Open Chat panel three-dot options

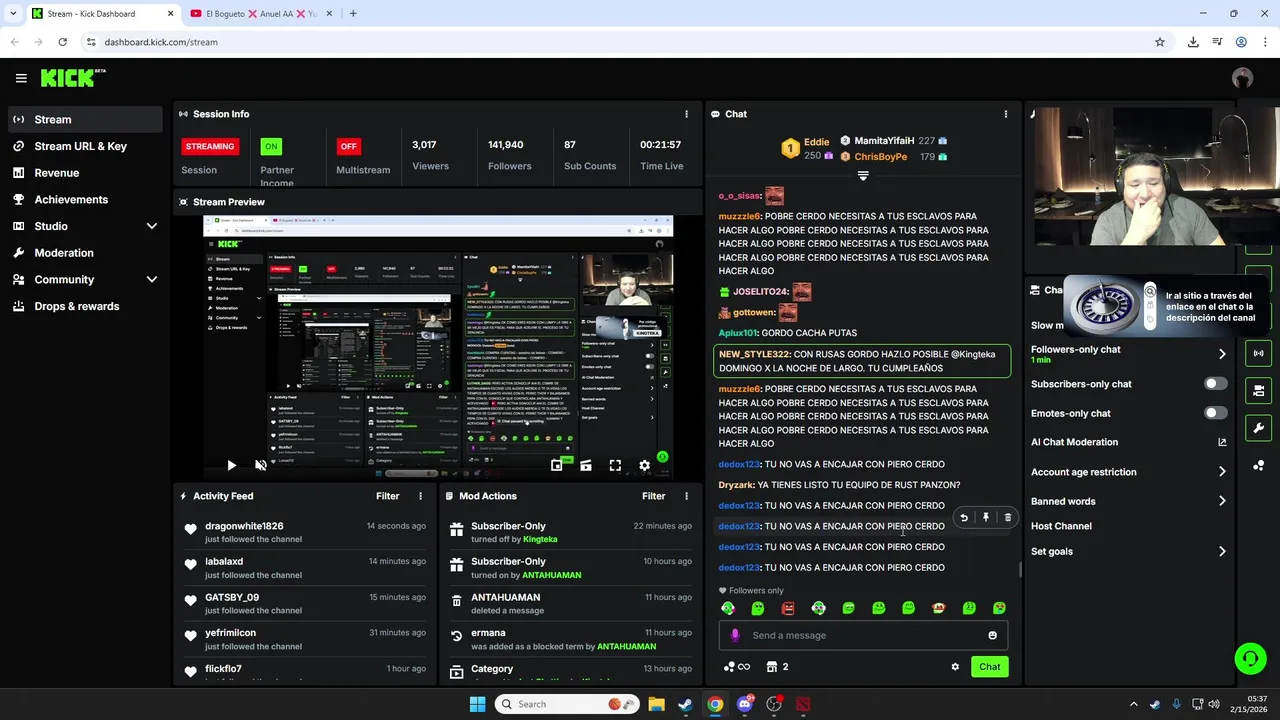(x=1006, y=114)
